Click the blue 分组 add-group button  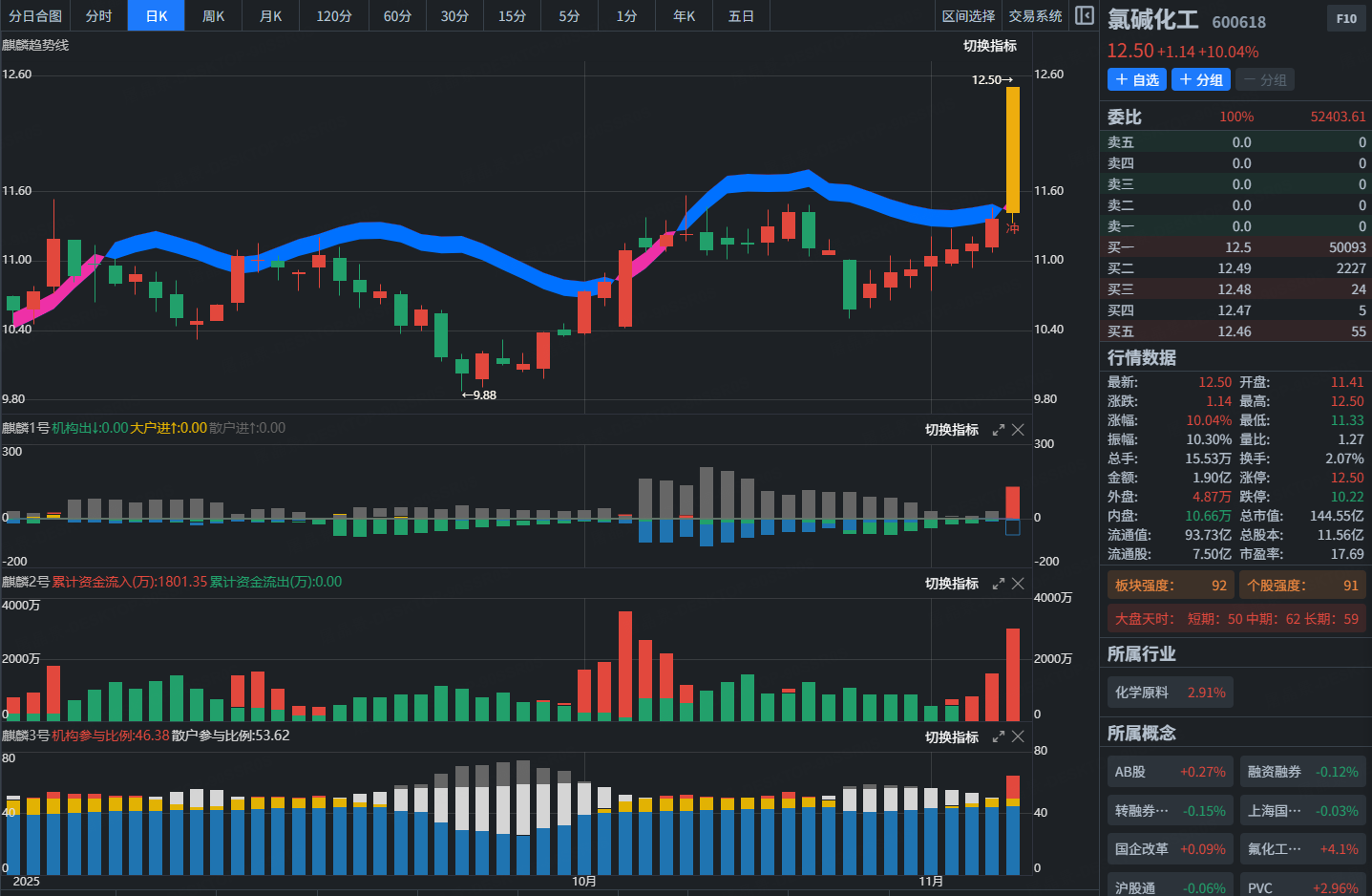tap(1200, 80)
